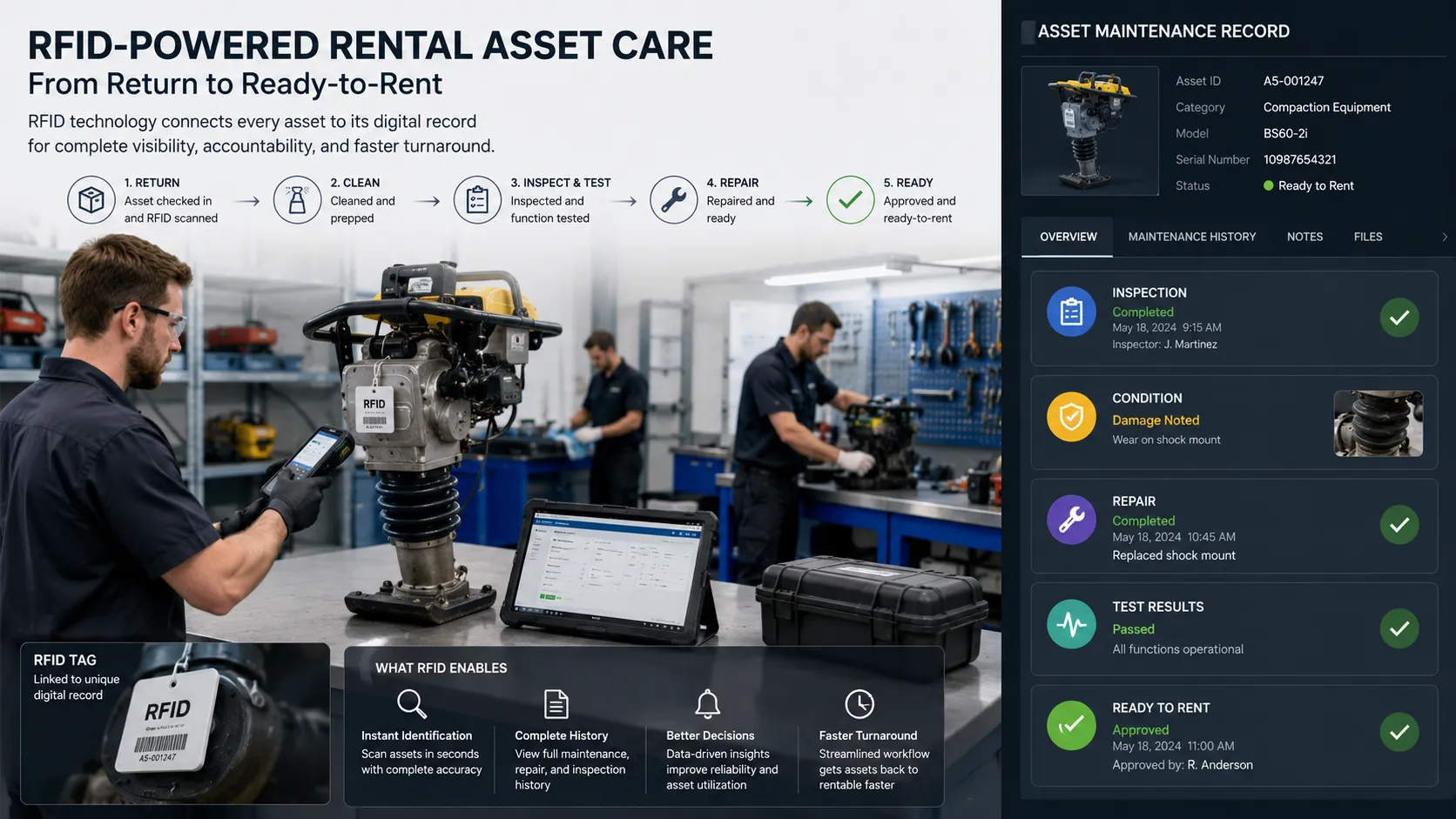Click the Repair step wrench icon
Image resolution: width=1456 pixels, height=819 pixels.
coord(673,200)
